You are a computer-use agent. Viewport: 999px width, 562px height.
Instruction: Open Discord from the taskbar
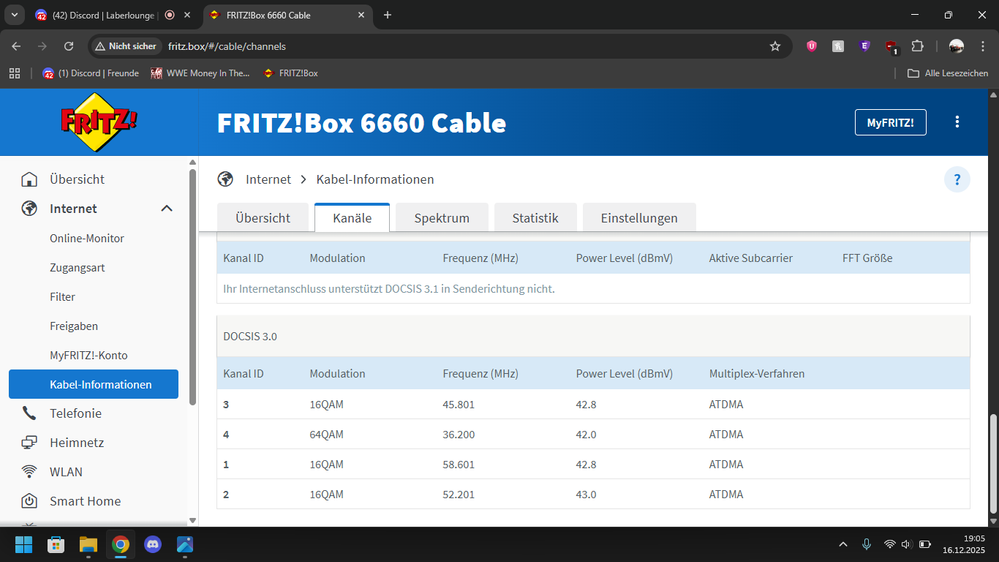[x=153, y=545]
